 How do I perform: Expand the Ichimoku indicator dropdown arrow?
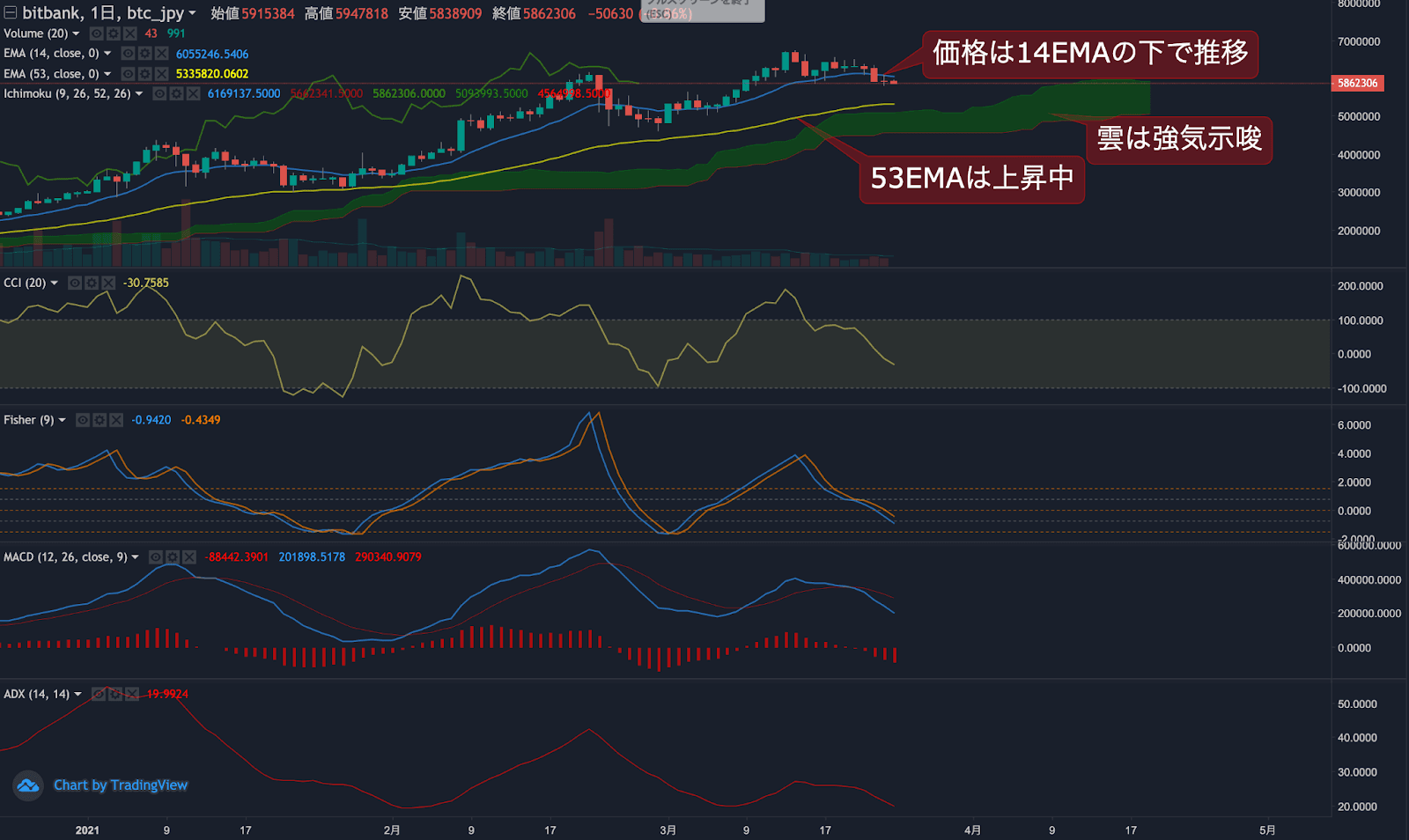tap(139, 93)
